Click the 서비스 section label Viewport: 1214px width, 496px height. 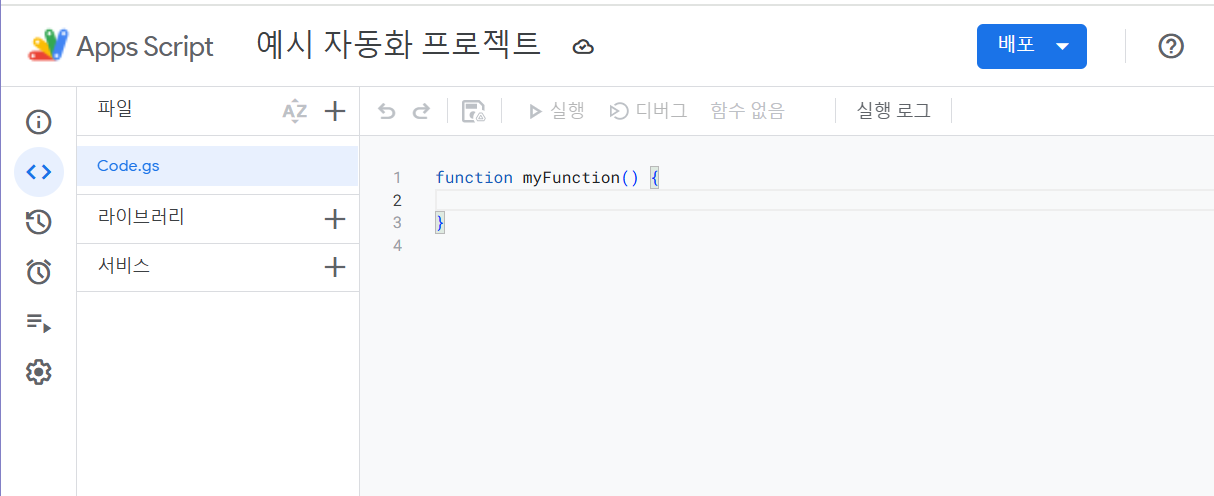[x=124, y=266]
